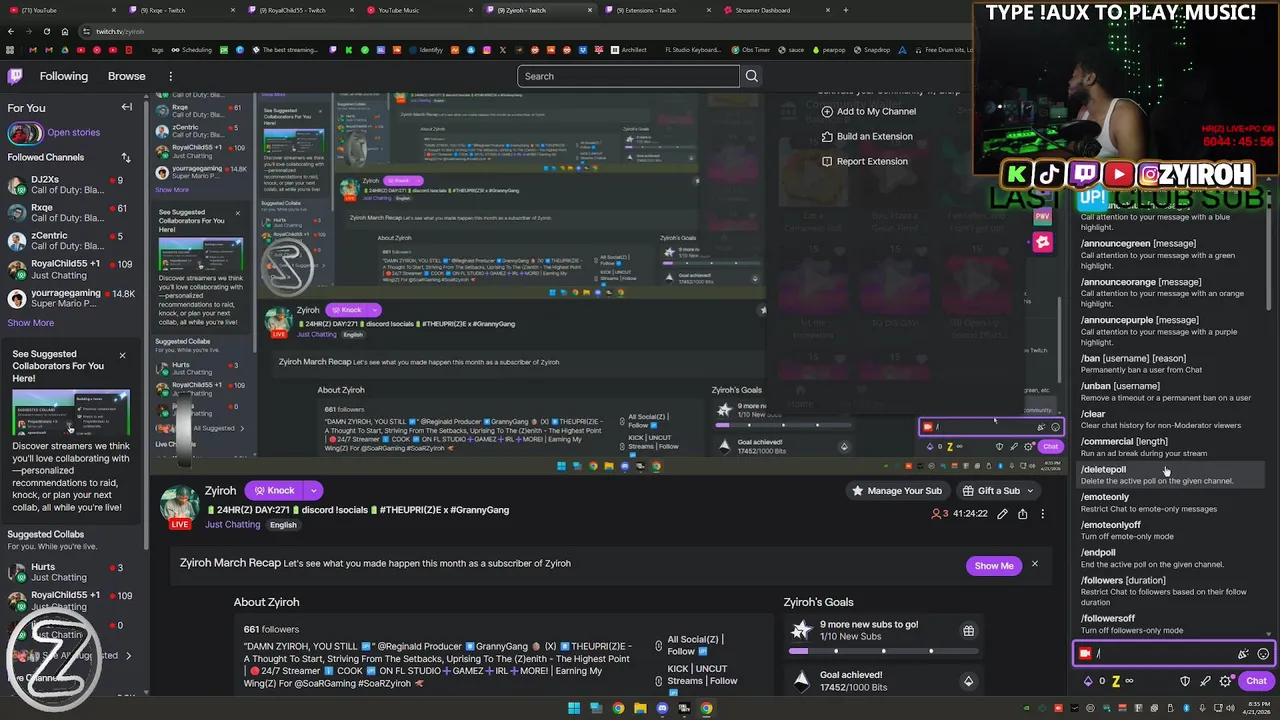Screen dimensions: 1280x720
Task: Sort the Followed Channels list
Action: (x=126, y=157)
